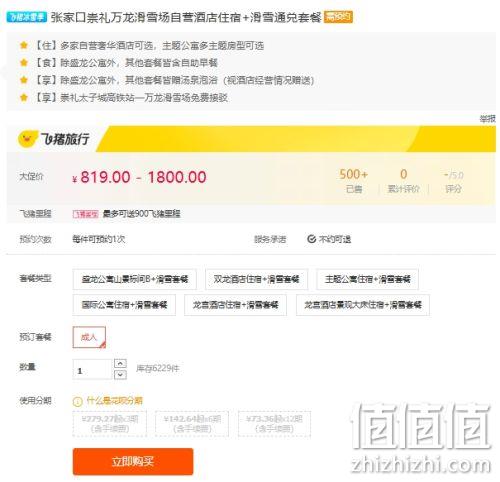Click the price ¥819.00 - 1800.00
The height and width of the screenshot is (482, 500).
pyautogui.click(x=139, y=177)
